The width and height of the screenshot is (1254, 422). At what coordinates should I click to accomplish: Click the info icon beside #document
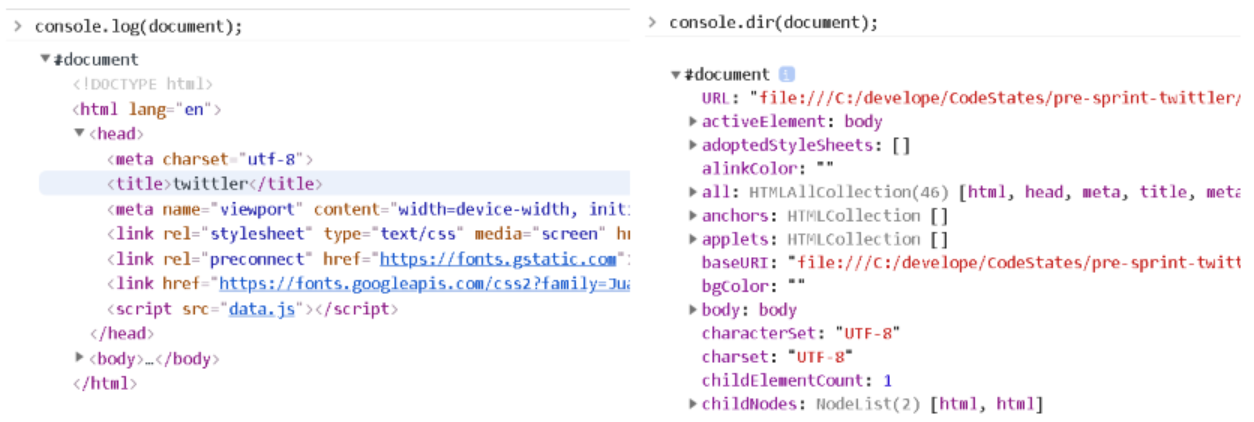[x=787, y=75]
